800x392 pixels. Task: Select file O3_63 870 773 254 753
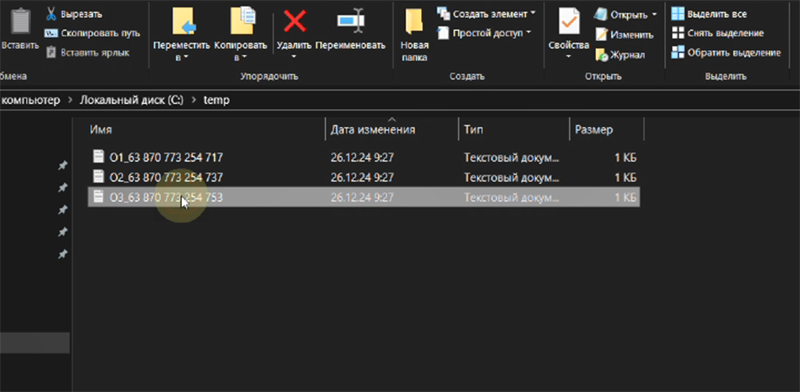point(166,197)
